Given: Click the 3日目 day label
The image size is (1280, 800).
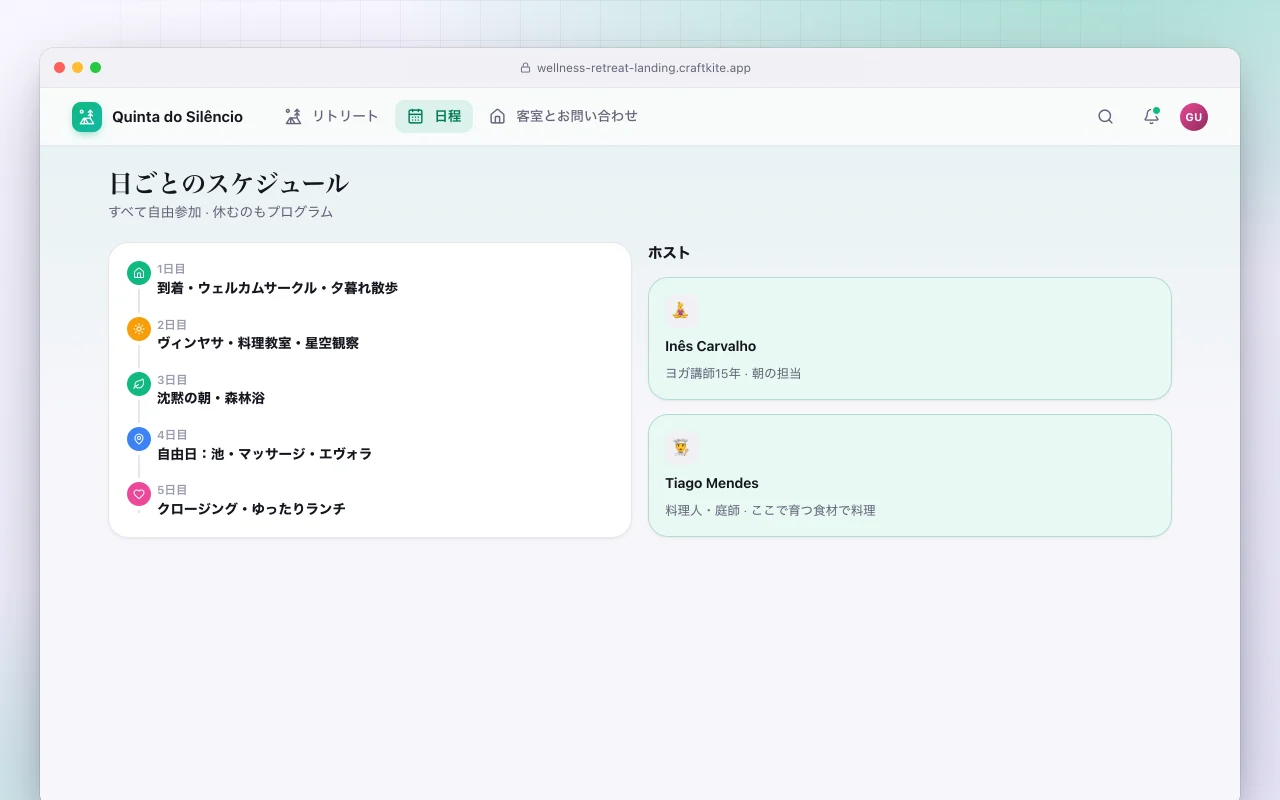Looking at the screenshot, I should tap(172, 380).
